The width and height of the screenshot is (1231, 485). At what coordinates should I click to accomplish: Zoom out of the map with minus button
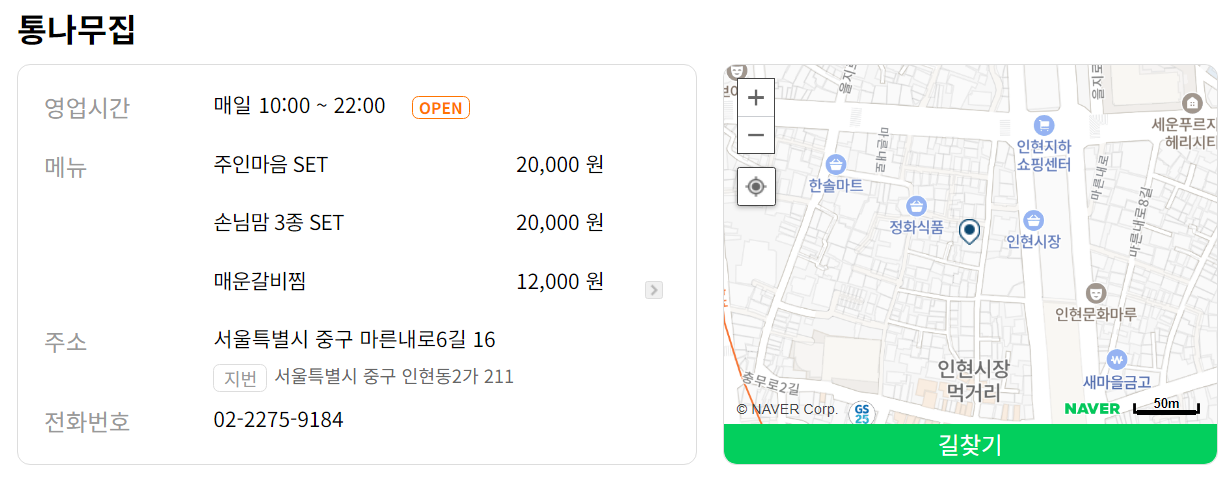[x=756, y=135]
